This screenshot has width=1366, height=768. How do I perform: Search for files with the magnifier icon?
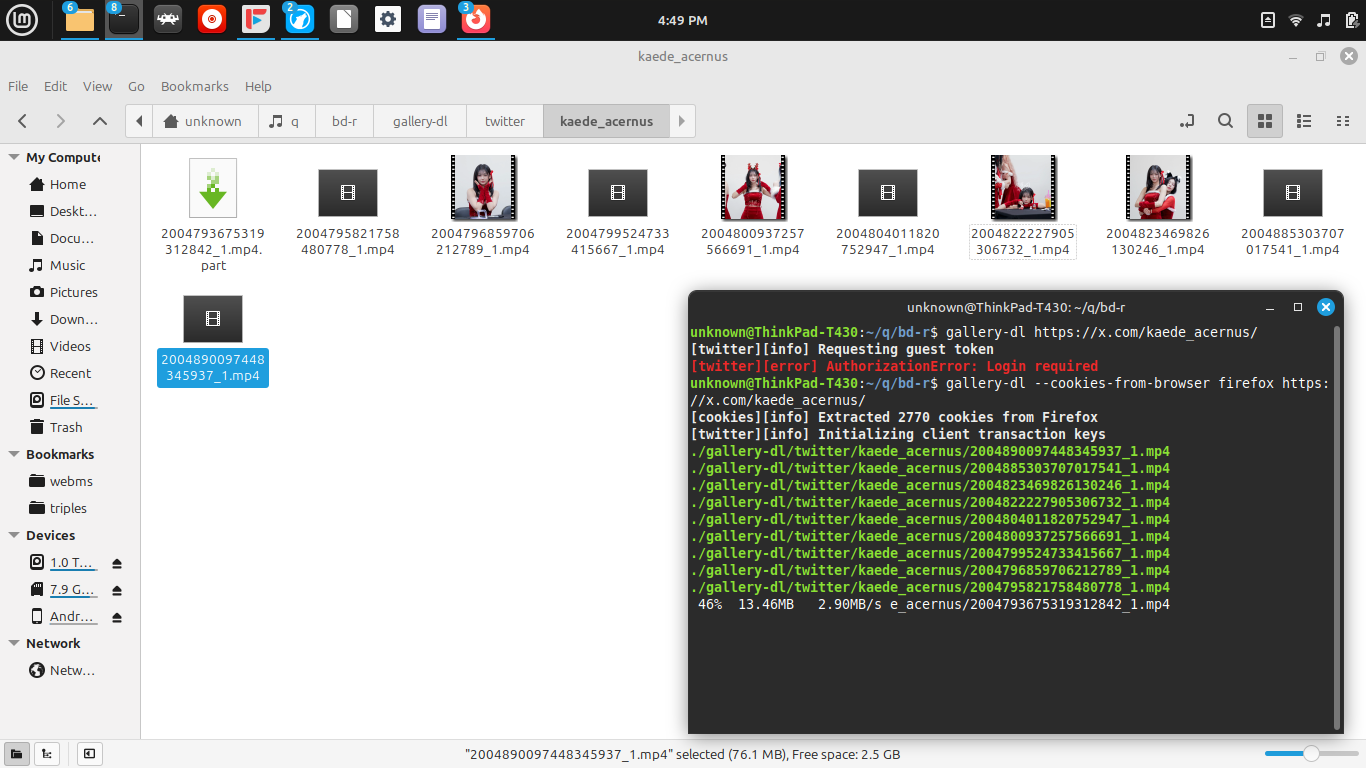(x=1225, y=121)
